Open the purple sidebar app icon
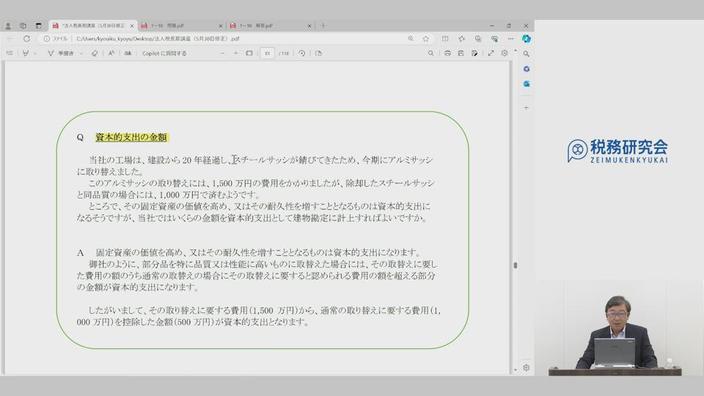The image size is (704, 396). click(x=526, y=69)
